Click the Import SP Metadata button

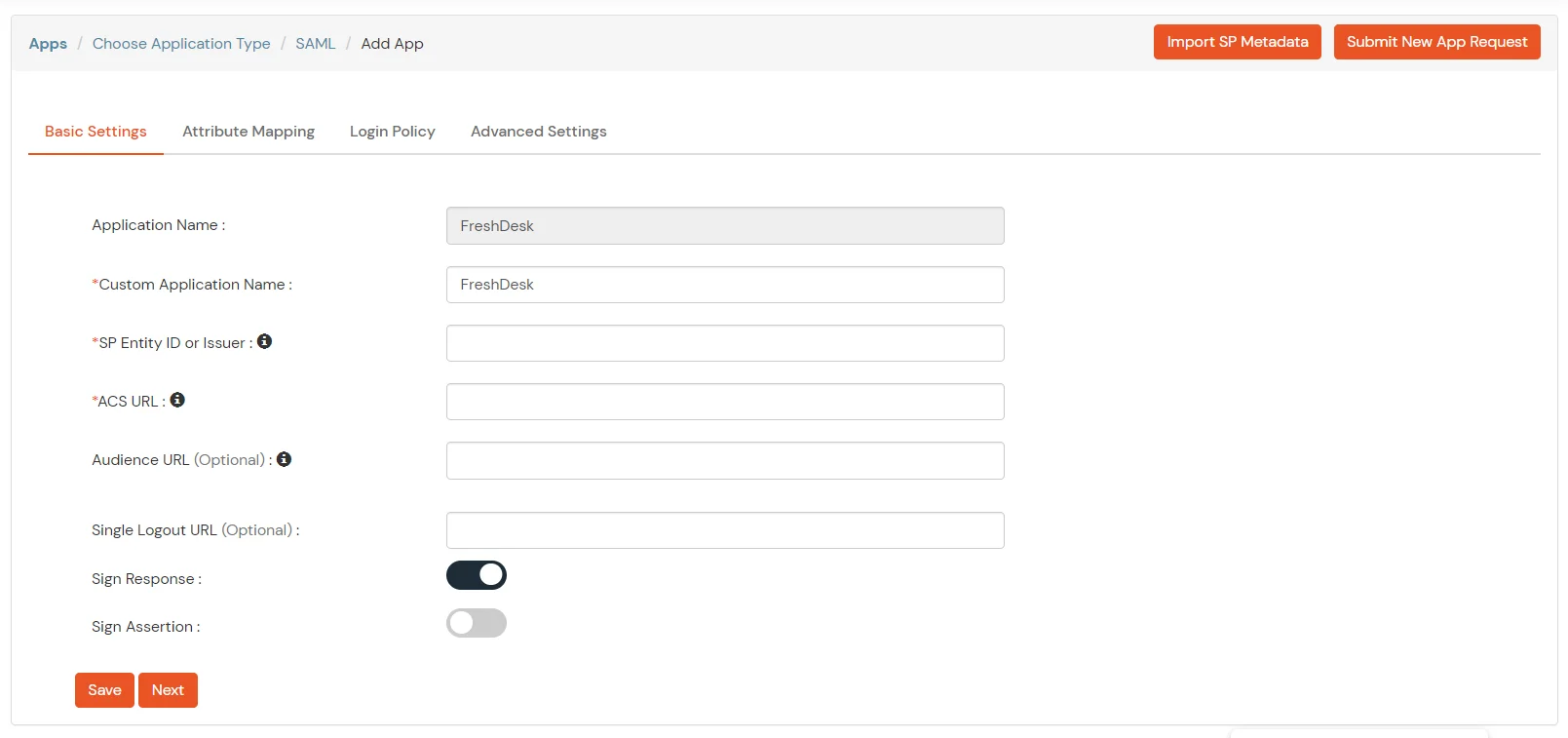coord(1238,42)
